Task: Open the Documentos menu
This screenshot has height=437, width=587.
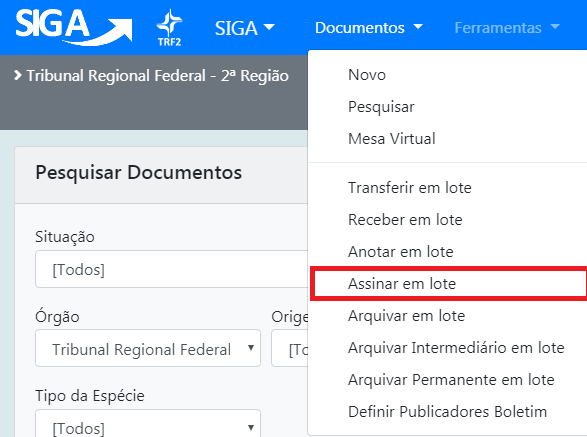Action: [369, 28]
